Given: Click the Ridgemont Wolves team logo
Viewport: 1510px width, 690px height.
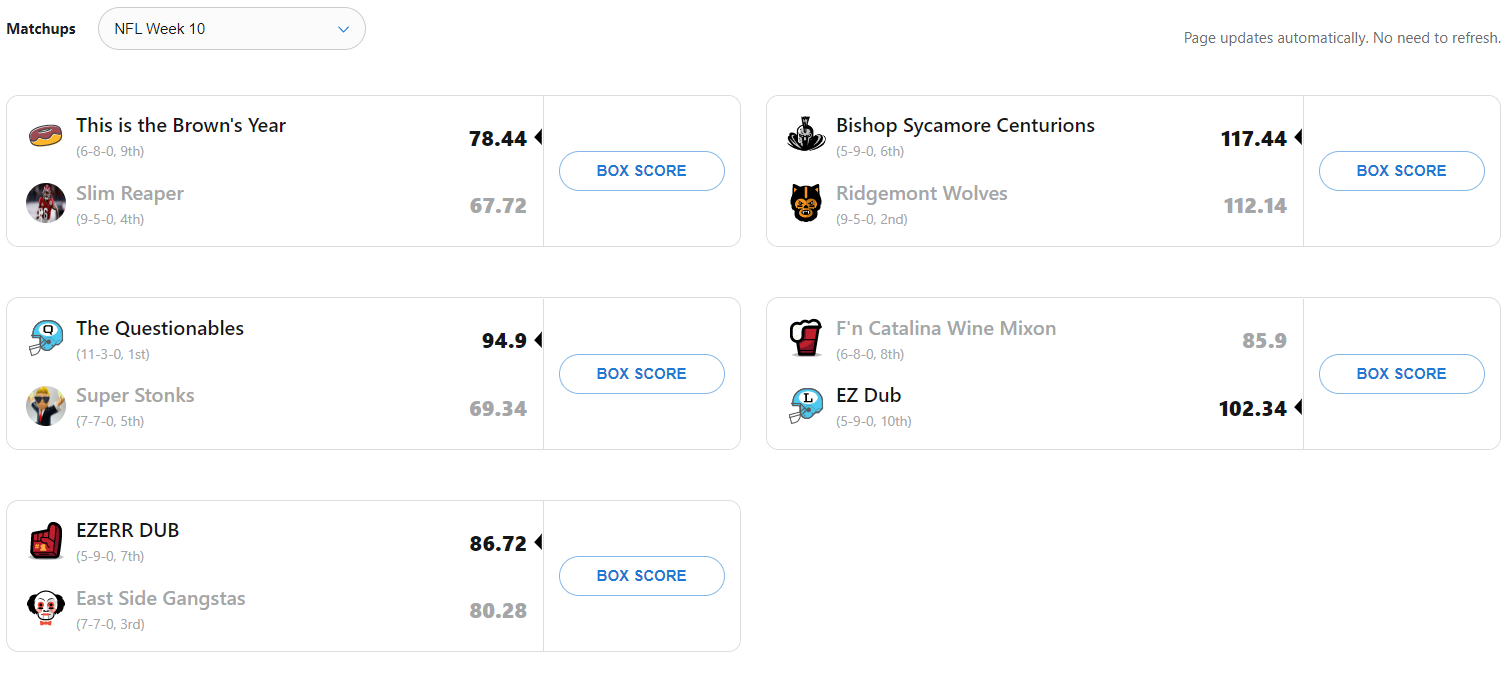Looking at the screenshot, I should [806, 203].
